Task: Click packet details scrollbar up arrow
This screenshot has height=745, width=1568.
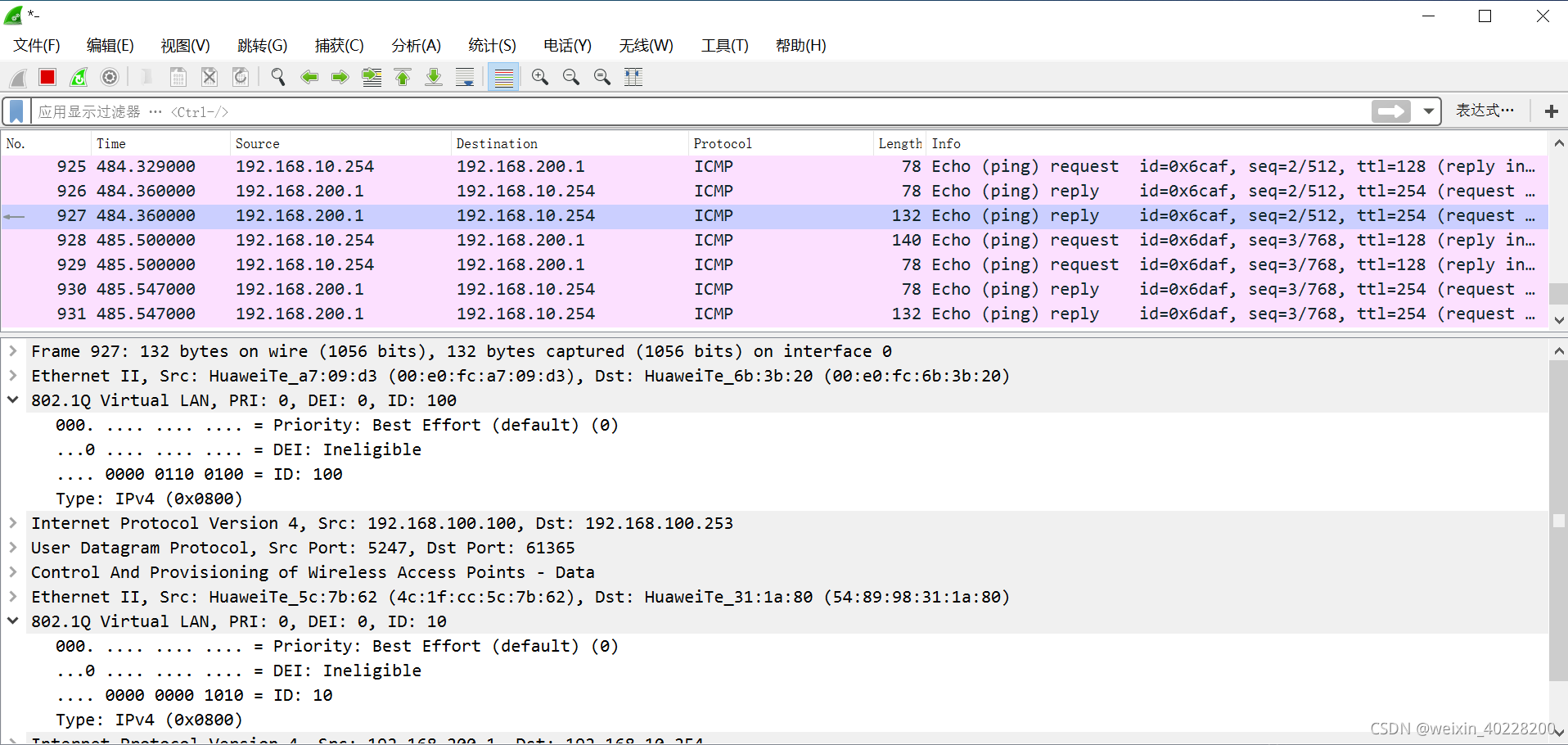Action: click(x=1558, y=351)
